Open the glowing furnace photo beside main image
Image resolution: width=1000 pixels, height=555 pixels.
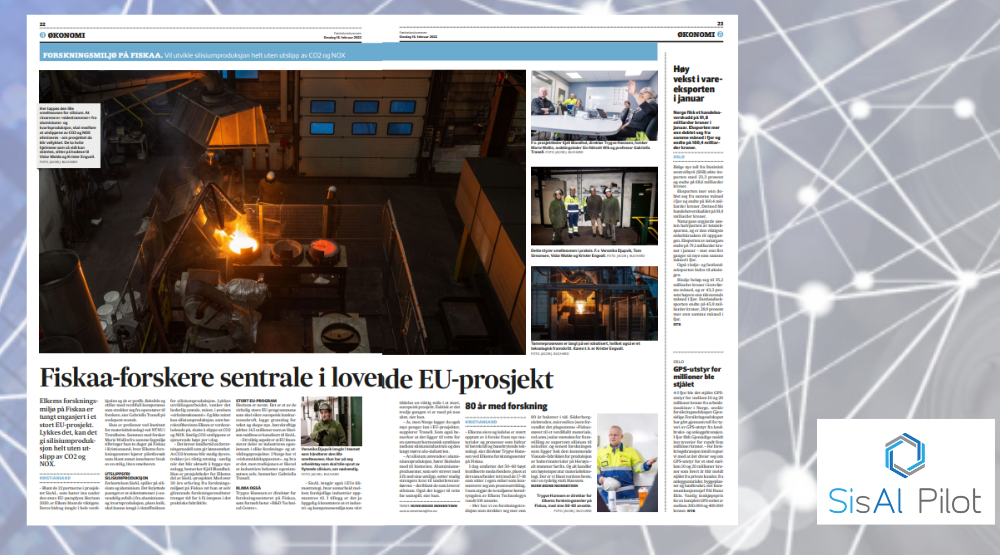tap(594, 303)
